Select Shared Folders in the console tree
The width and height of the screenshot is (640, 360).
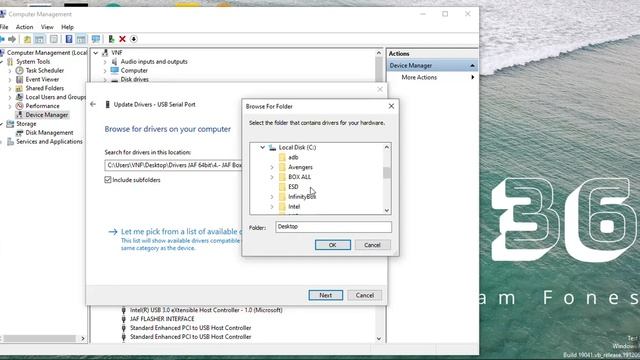click(44, 89)
